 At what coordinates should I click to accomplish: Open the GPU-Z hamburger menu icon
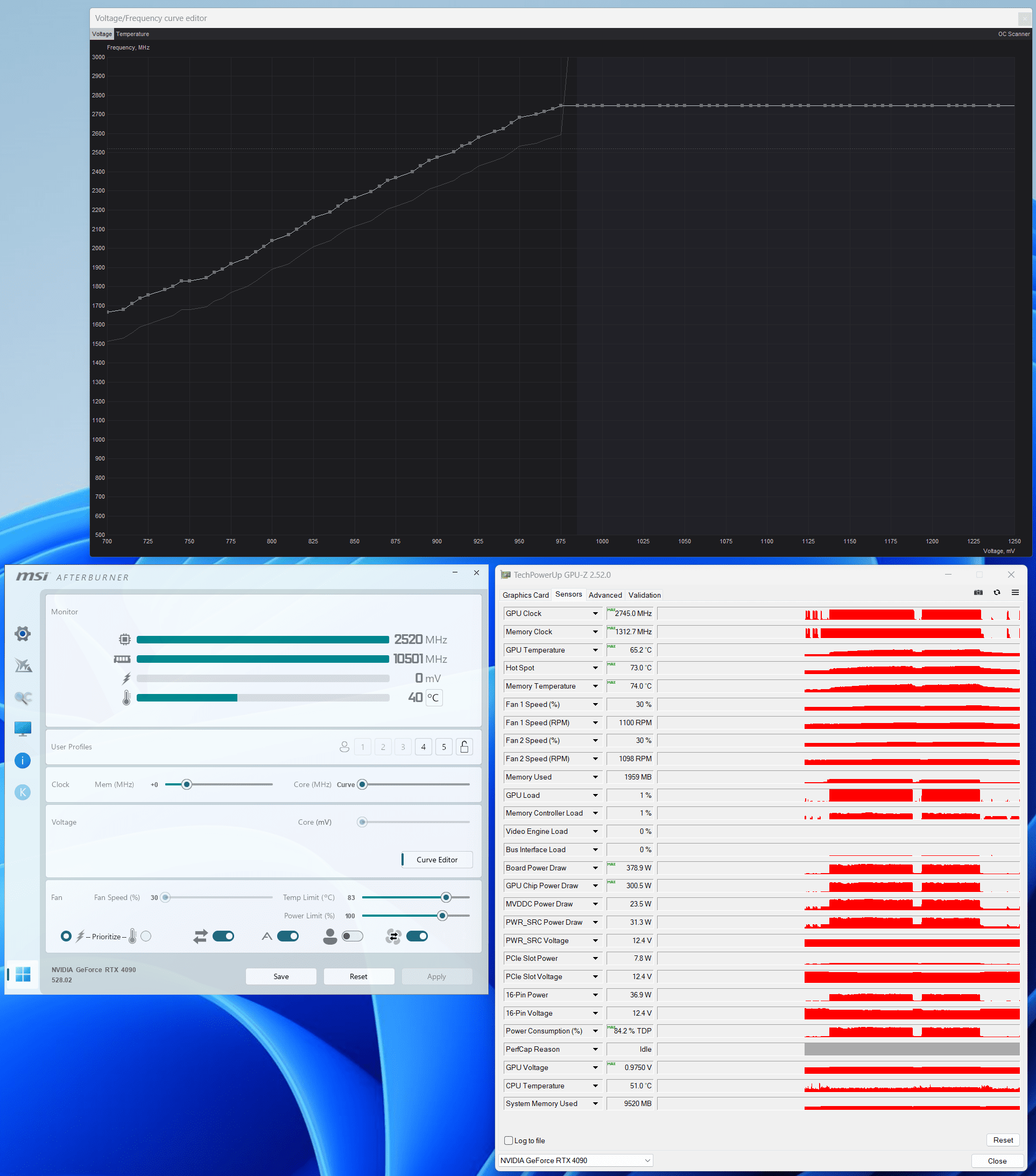point(1015,593)
